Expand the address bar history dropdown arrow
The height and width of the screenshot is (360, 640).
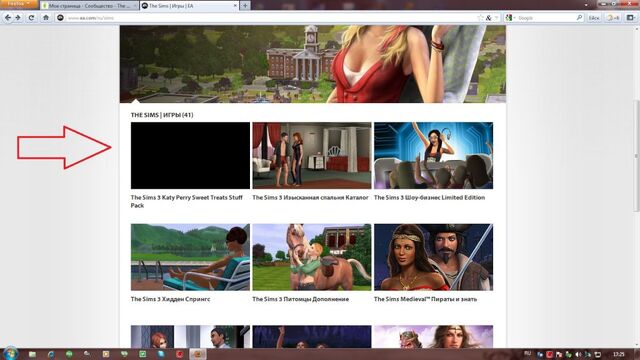(496, 18)
